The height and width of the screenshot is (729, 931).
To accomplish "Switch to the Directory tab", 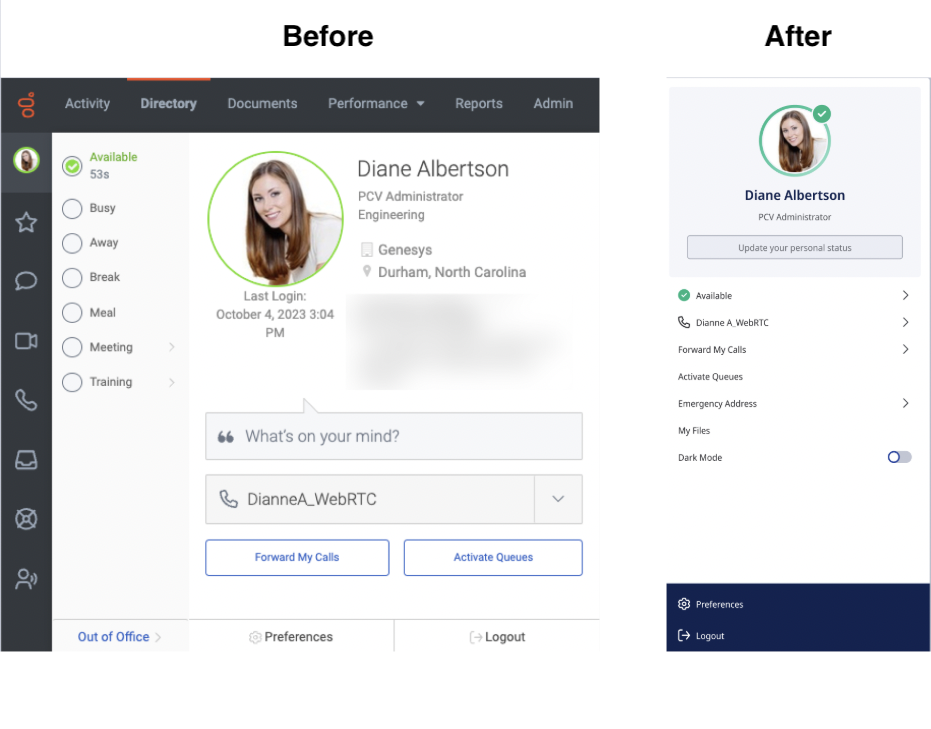I will 168,103.
